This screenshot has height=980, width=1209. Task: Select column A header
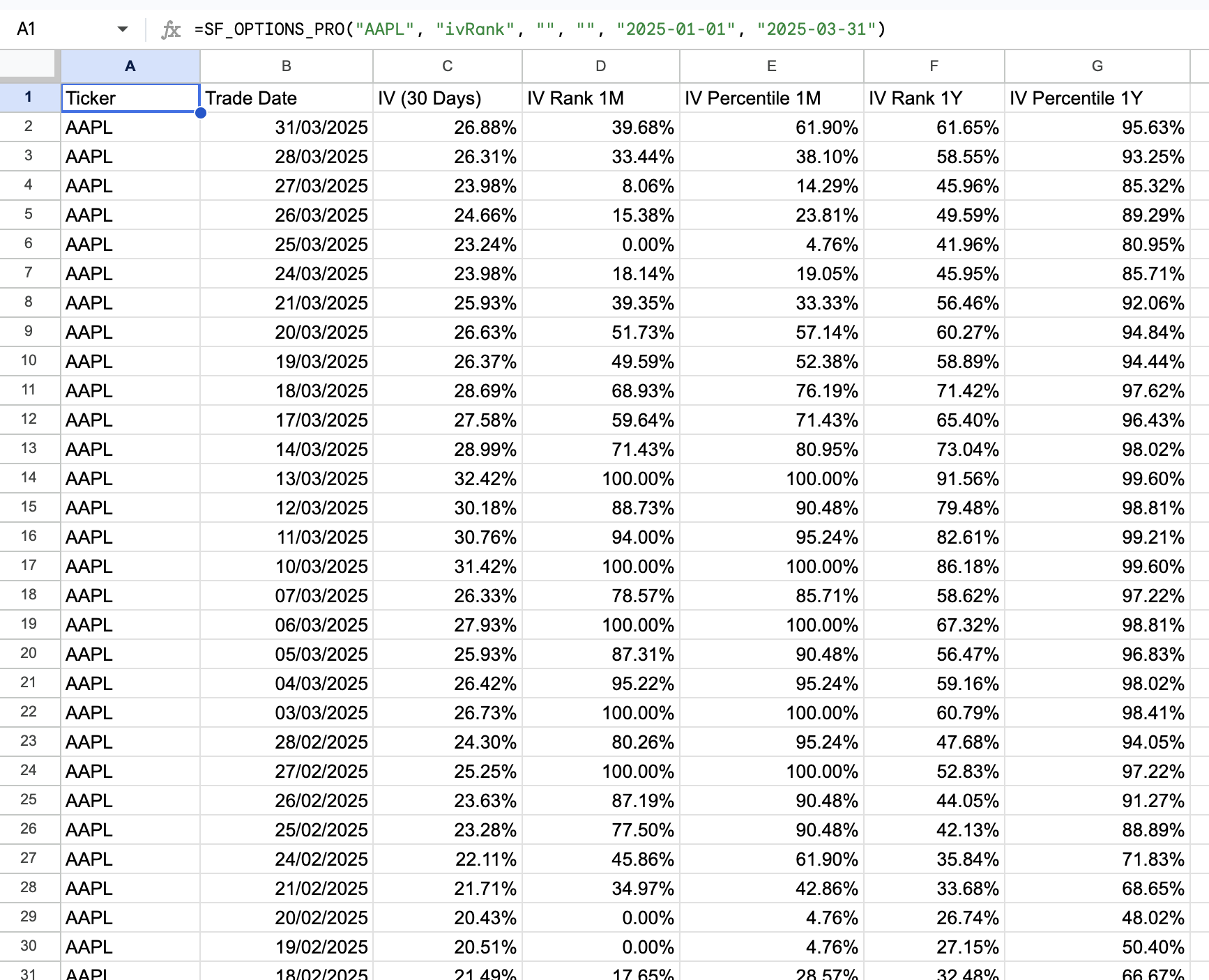pyautogui.click(x=130, y=66)
